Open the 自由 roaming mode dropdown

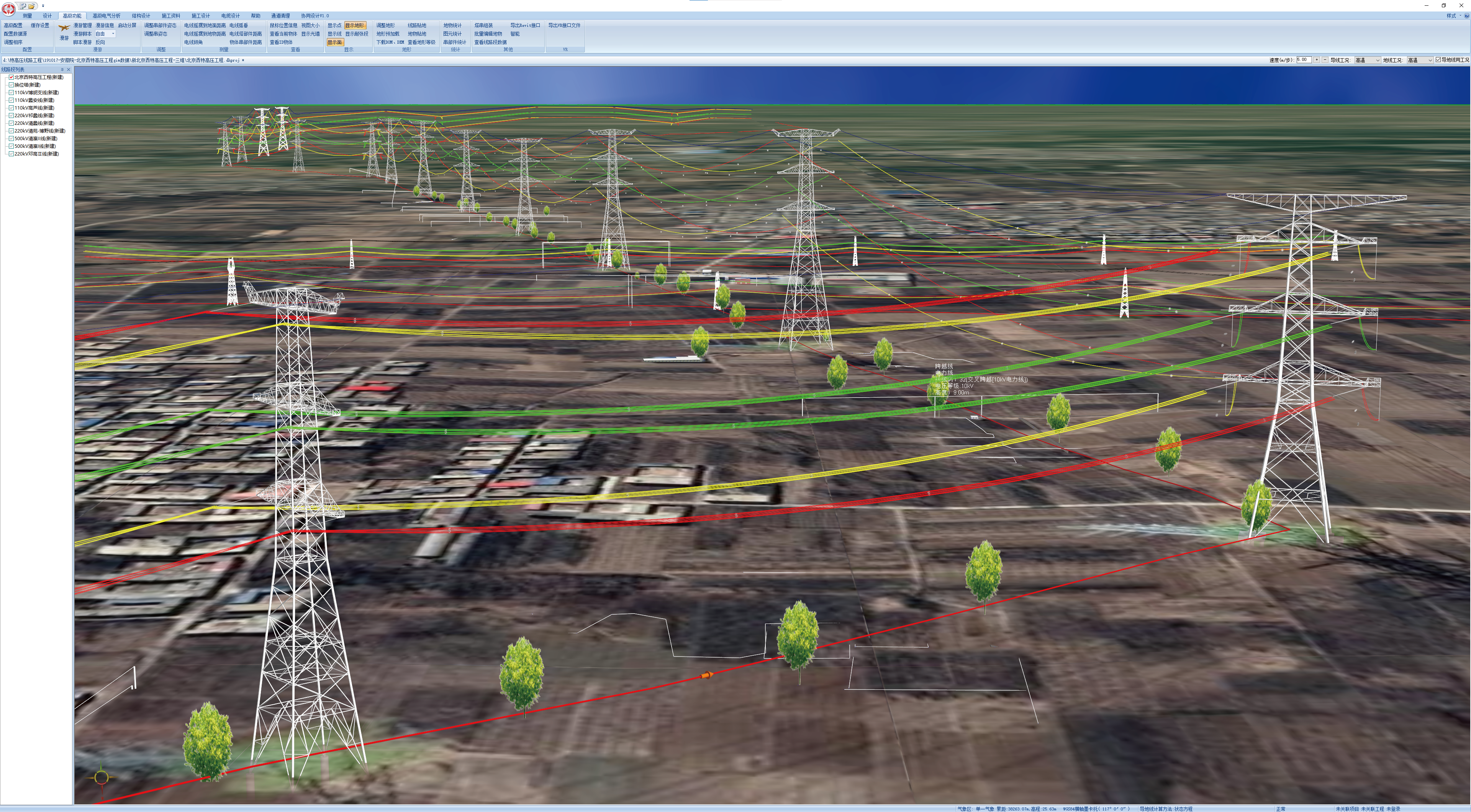(x=113, y=34)
